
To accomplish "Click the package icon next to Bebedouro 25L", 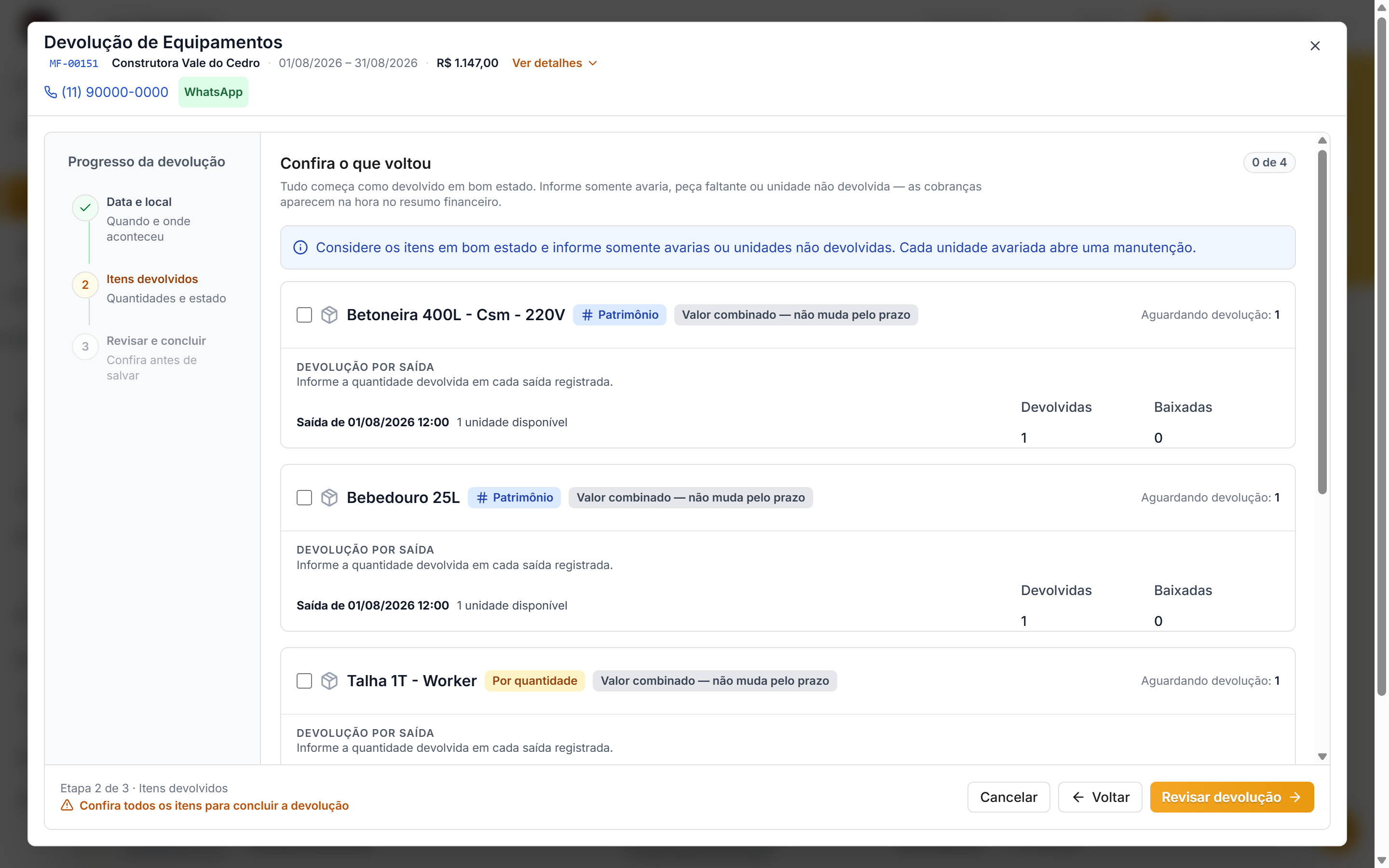I will 329,498.
